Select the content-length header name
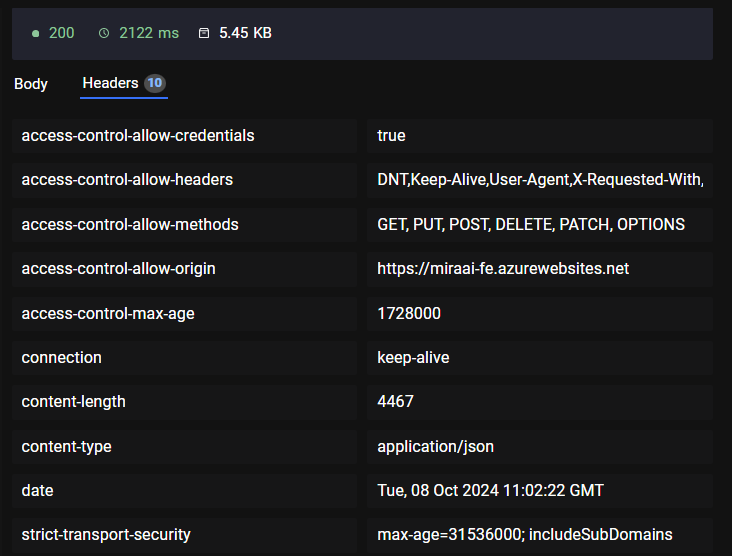Screen dimensions: 732x556 point(74,402)
